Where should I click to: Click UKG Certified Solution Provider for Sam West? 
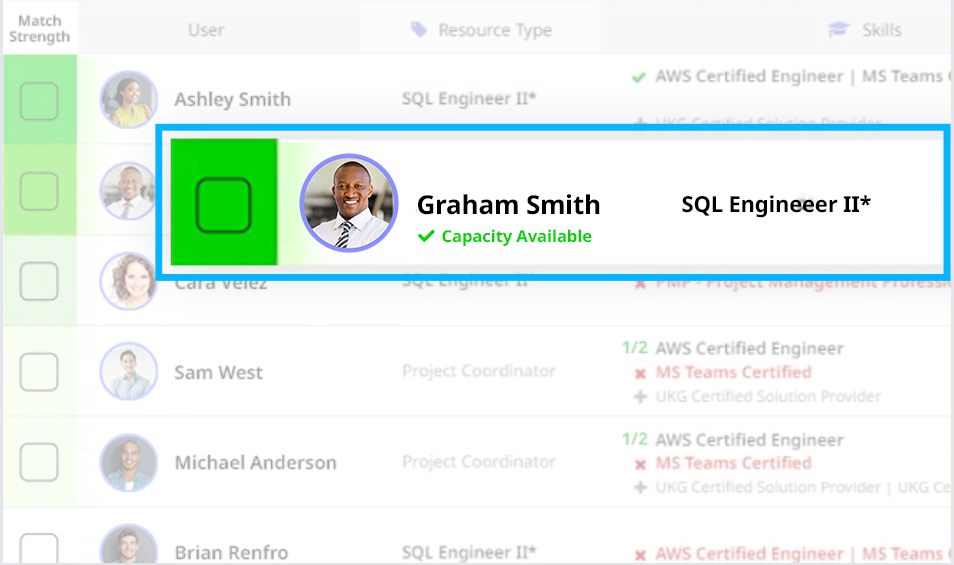pos(768,397)
